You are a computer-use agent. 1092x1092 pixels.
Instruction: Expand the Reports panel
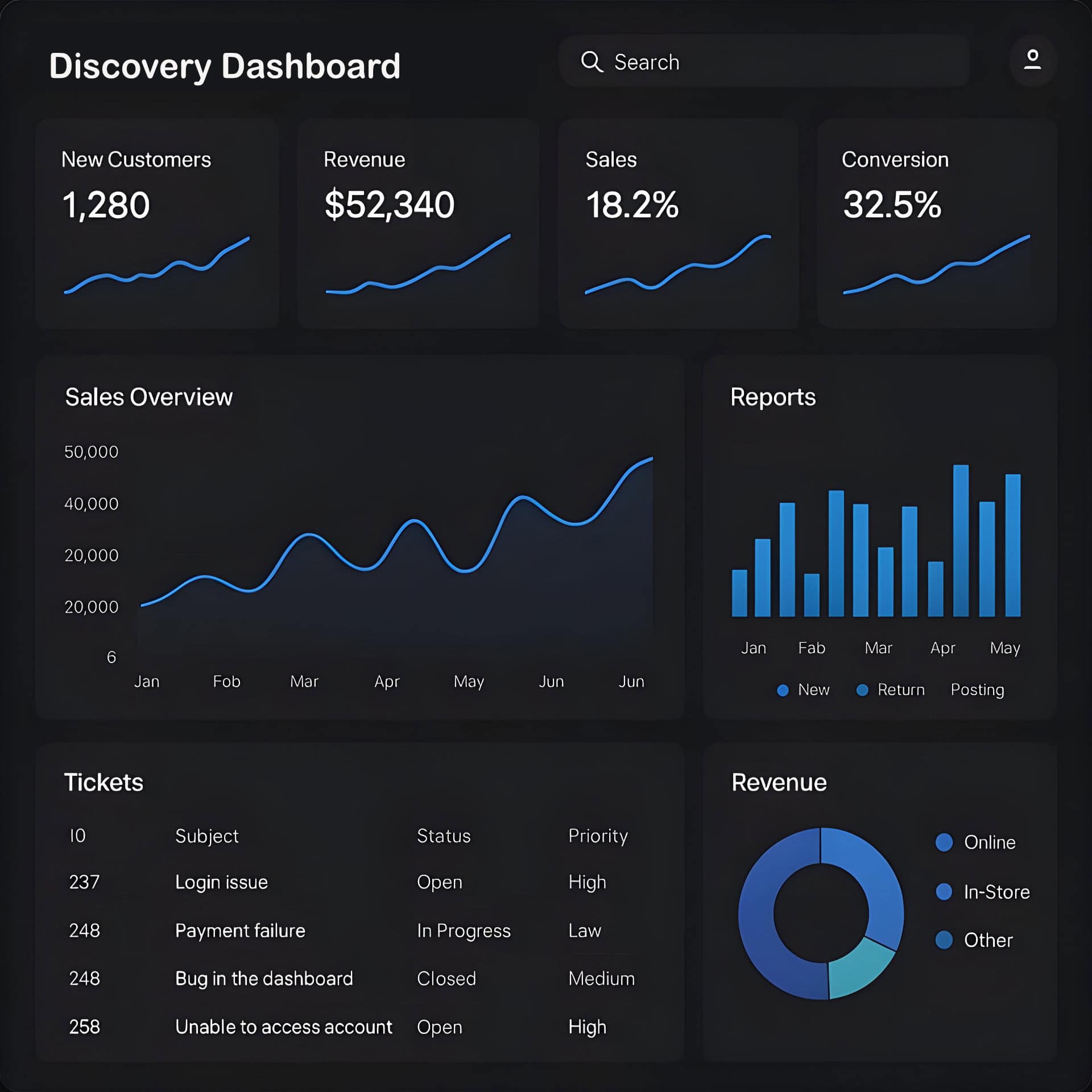(772, 397)
